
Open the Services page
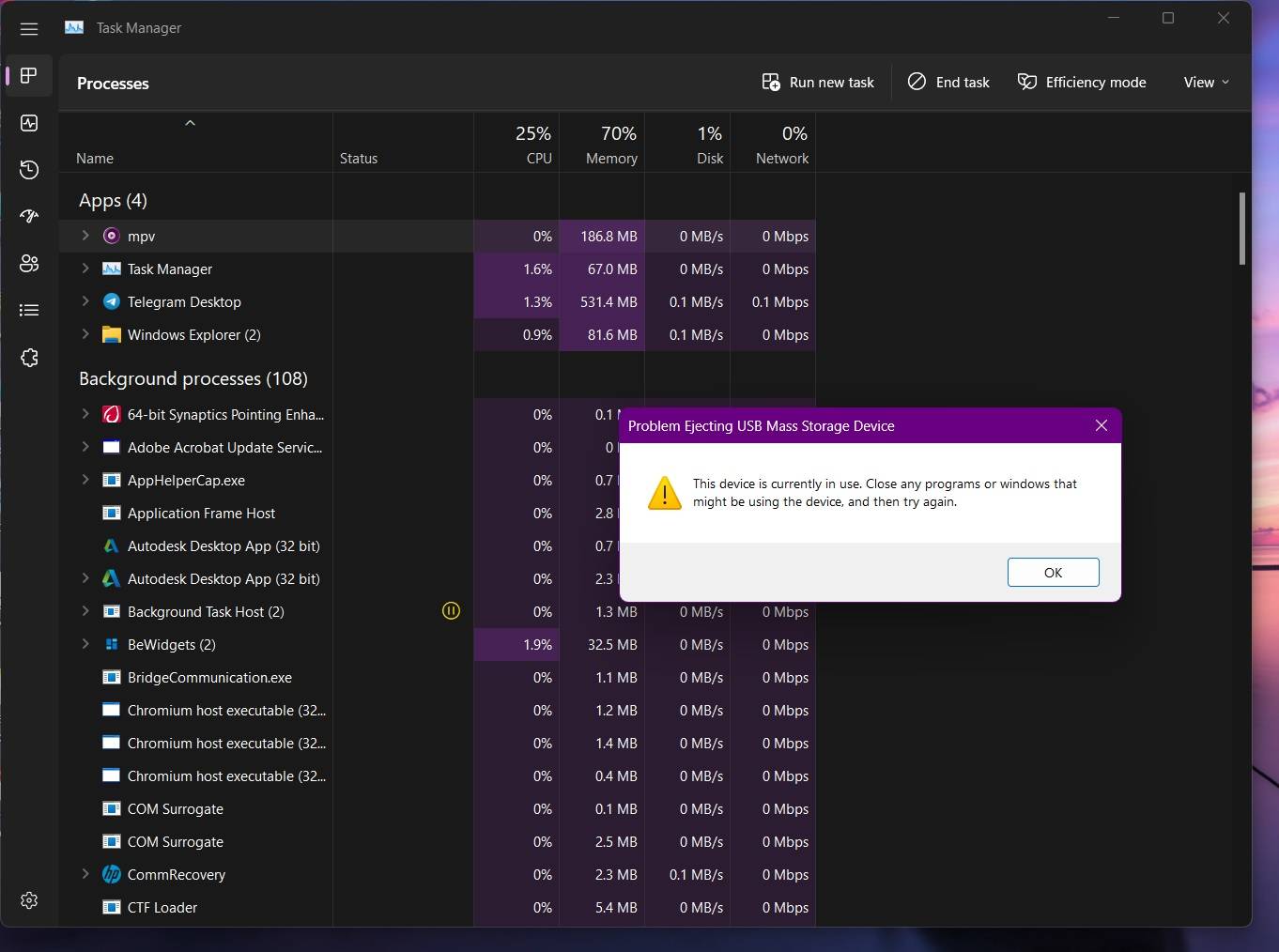[x=29, y=358]
